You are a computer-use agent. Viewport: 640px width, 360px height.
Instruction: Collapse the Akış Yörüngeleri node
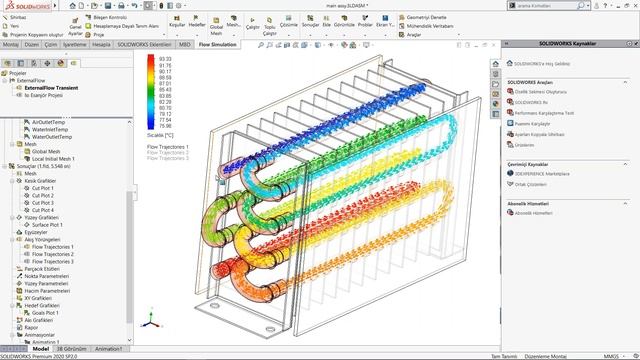(12, 240)
